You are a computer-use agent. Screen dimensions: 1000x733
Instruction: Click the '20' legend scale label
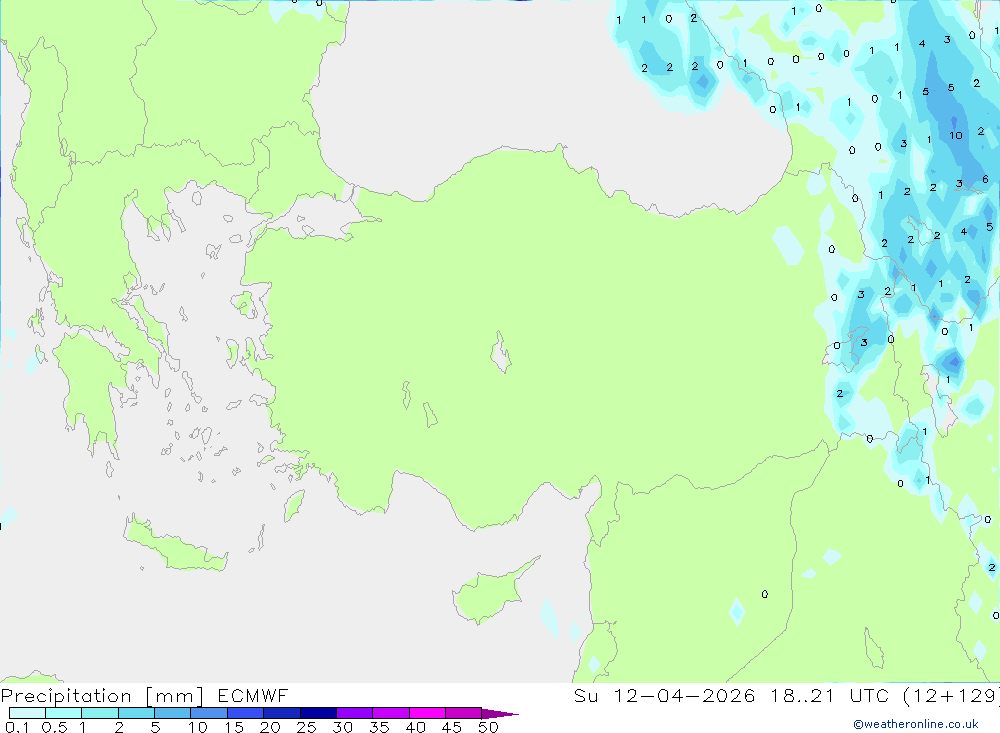click(x=270, y=727)
